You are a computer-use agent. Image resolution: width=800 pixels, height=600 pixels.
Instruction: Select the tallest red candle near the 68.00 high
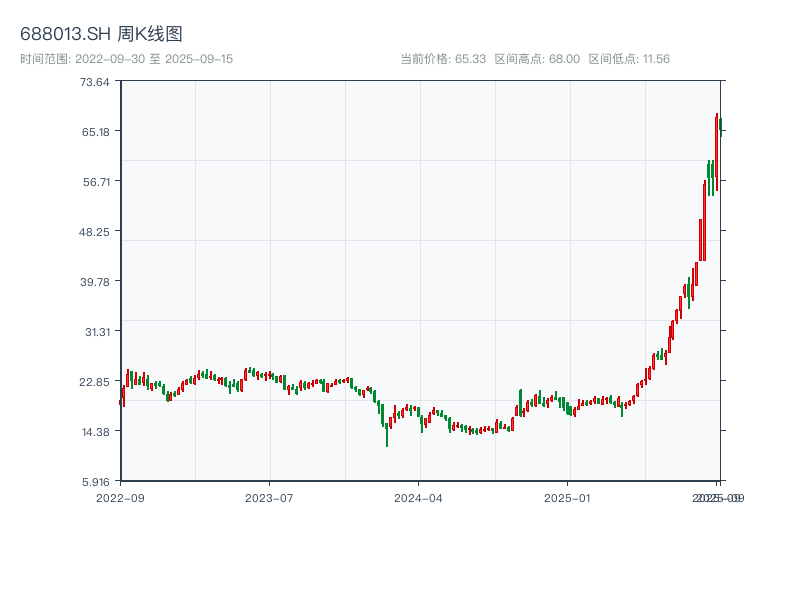point(717,152)
